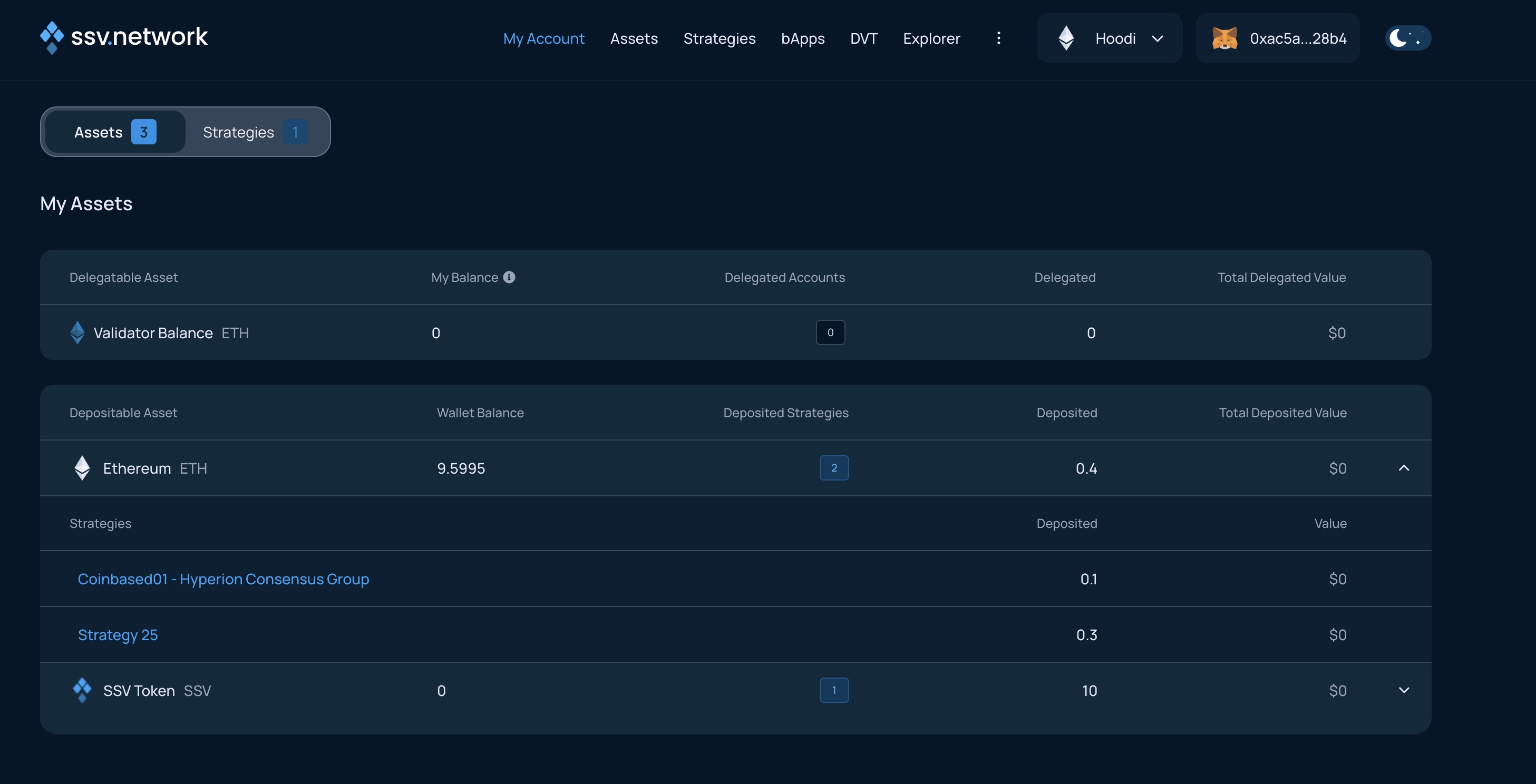Click Ethereum deposited strategies badge 2
1536x784 pixels.
click(x=834, y=468)
